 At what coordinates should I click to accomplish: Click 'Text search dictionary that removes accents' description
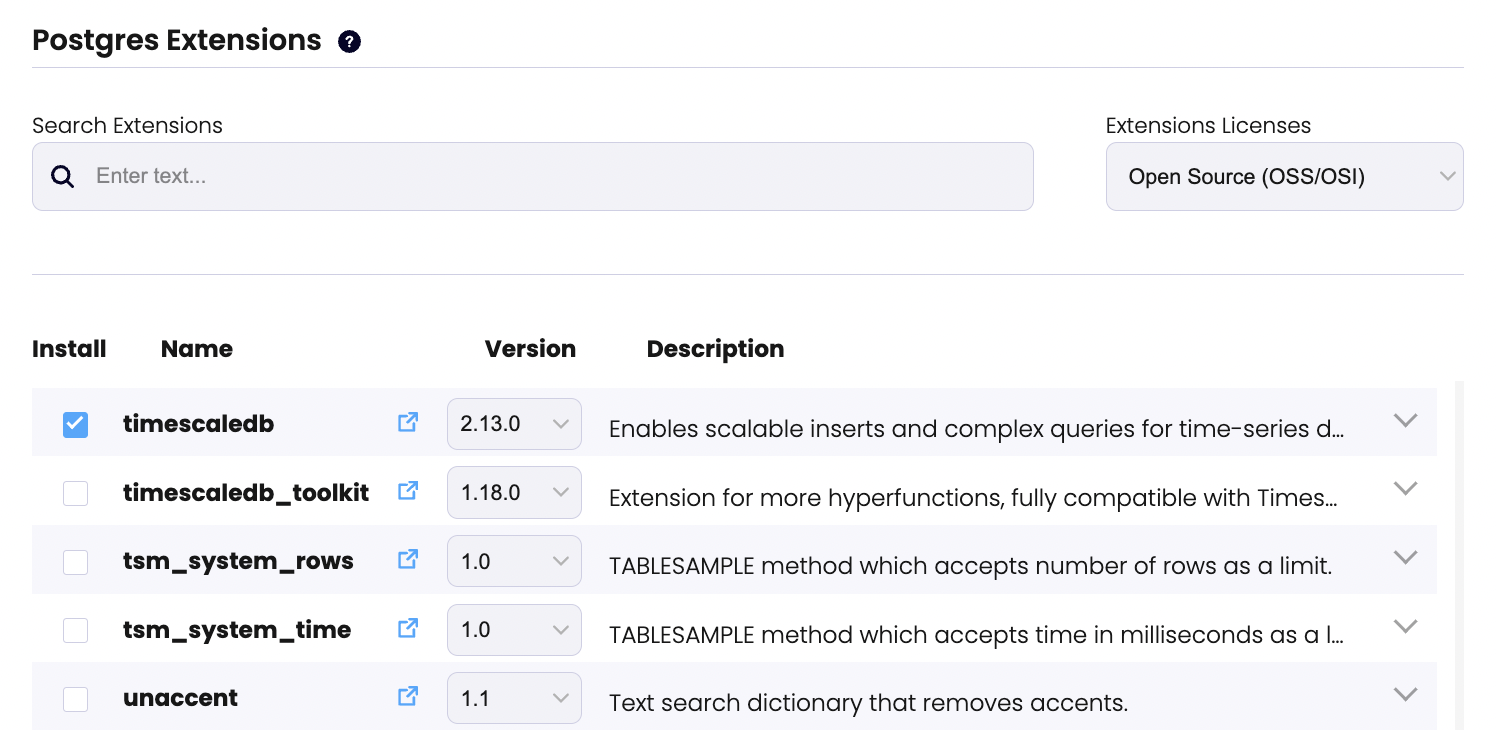point(868,703)
